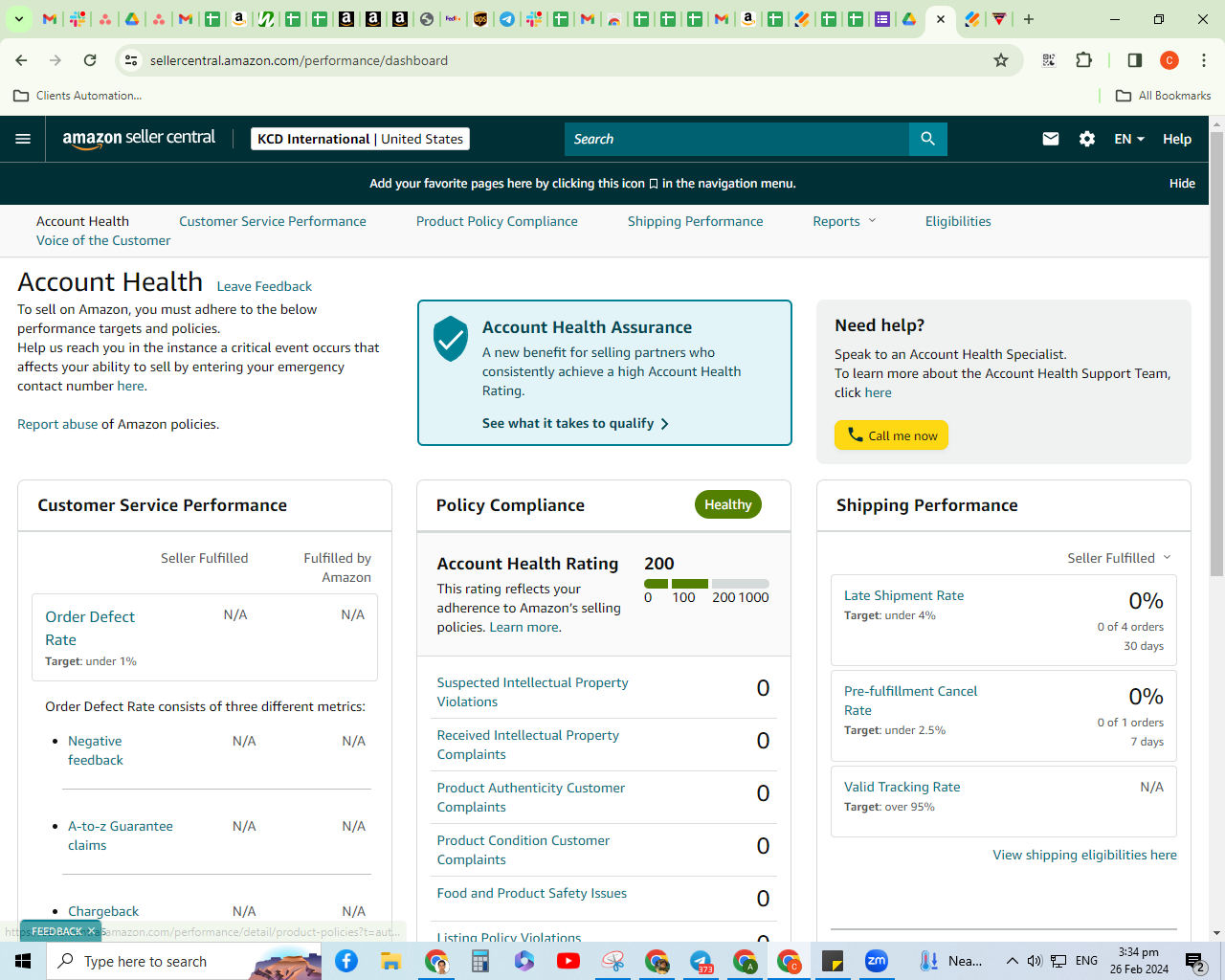Open the Account Health tab
The height and width of the screenshot is (980, 1225).
pos(82,221)
